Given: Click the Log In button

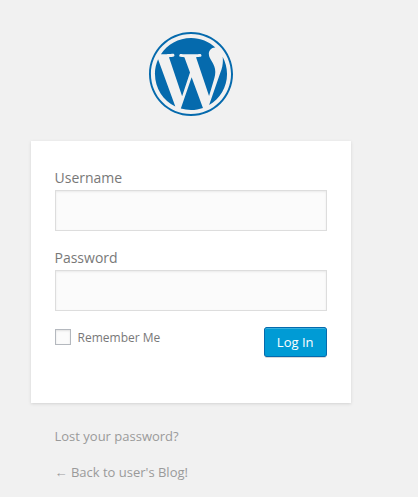Looking at the screenshot, I should pos(295,342).
